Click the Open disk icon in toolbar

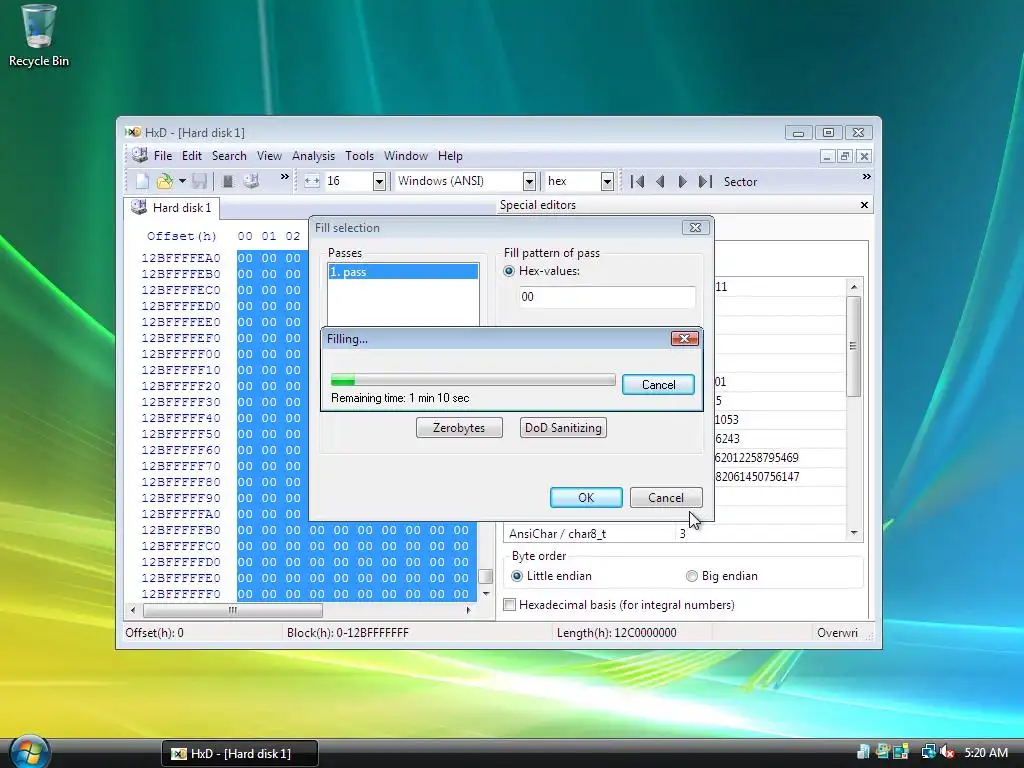(251, 181)
